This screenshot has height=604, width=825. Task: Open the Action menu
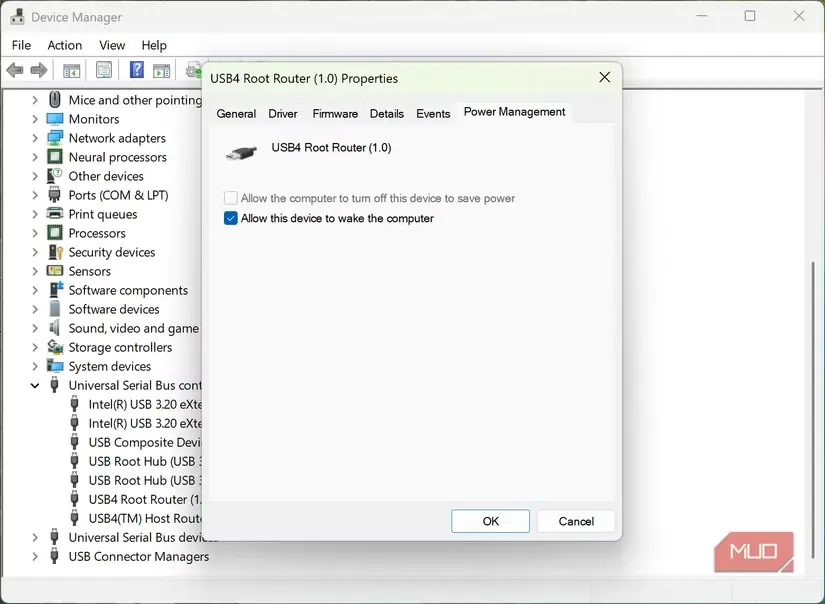65,45
